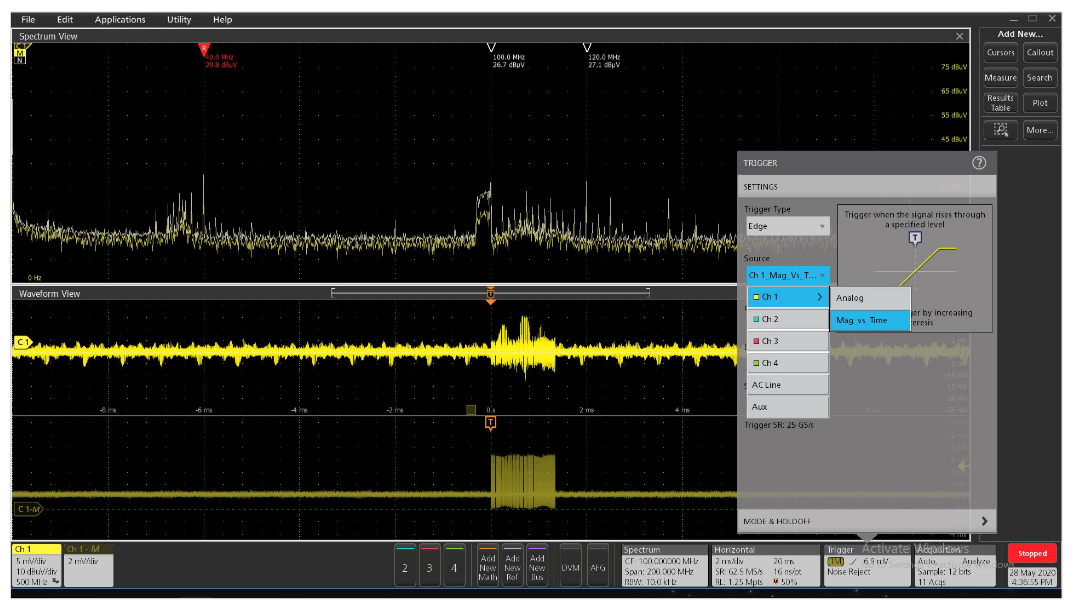Click the 100.0 MHz spectrum marker
The width and height of the screenshot is (1071, 607).
pyautogui.click(x=491, y=47)
